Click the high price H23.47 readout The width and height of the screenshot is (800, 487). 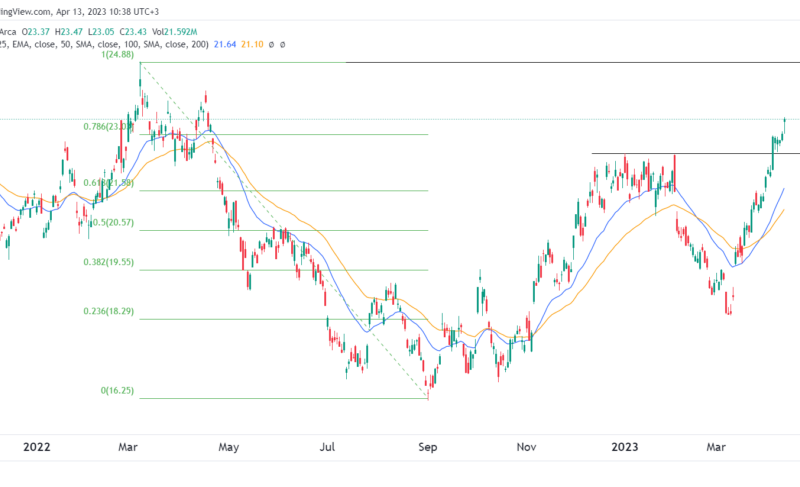pos(69,32)
